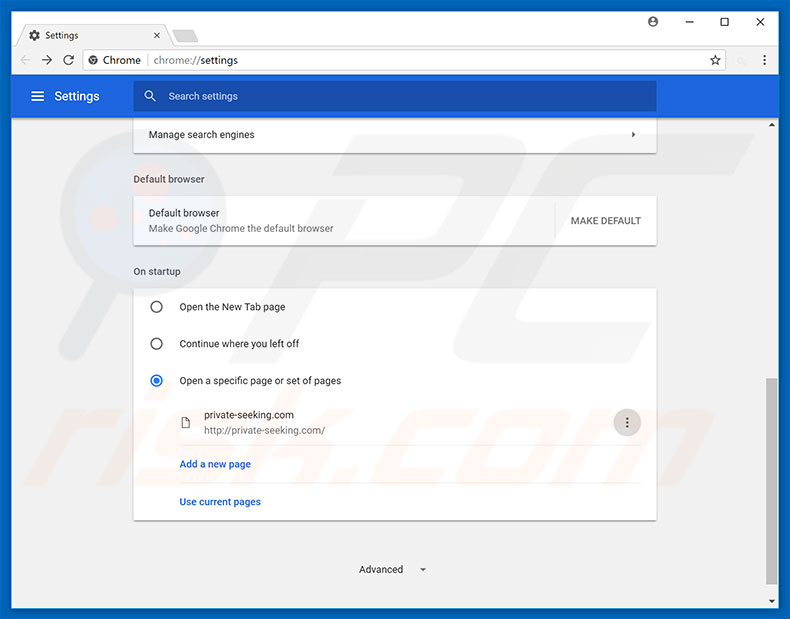Expand Manage search engines
Viewport: 790px width, 619px height.
click(x=394, y=135)
